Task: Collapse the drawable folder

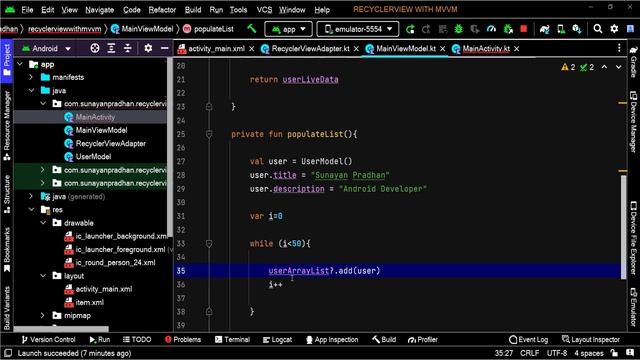Action: [43, 222]
